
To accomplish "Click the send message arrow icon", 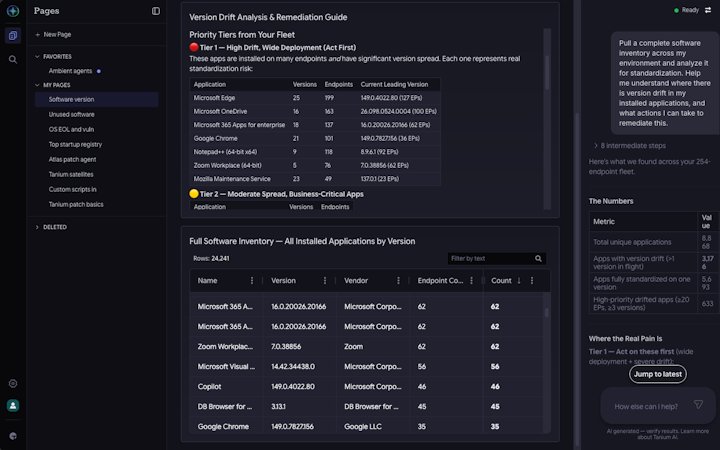I will coord(698,404).
